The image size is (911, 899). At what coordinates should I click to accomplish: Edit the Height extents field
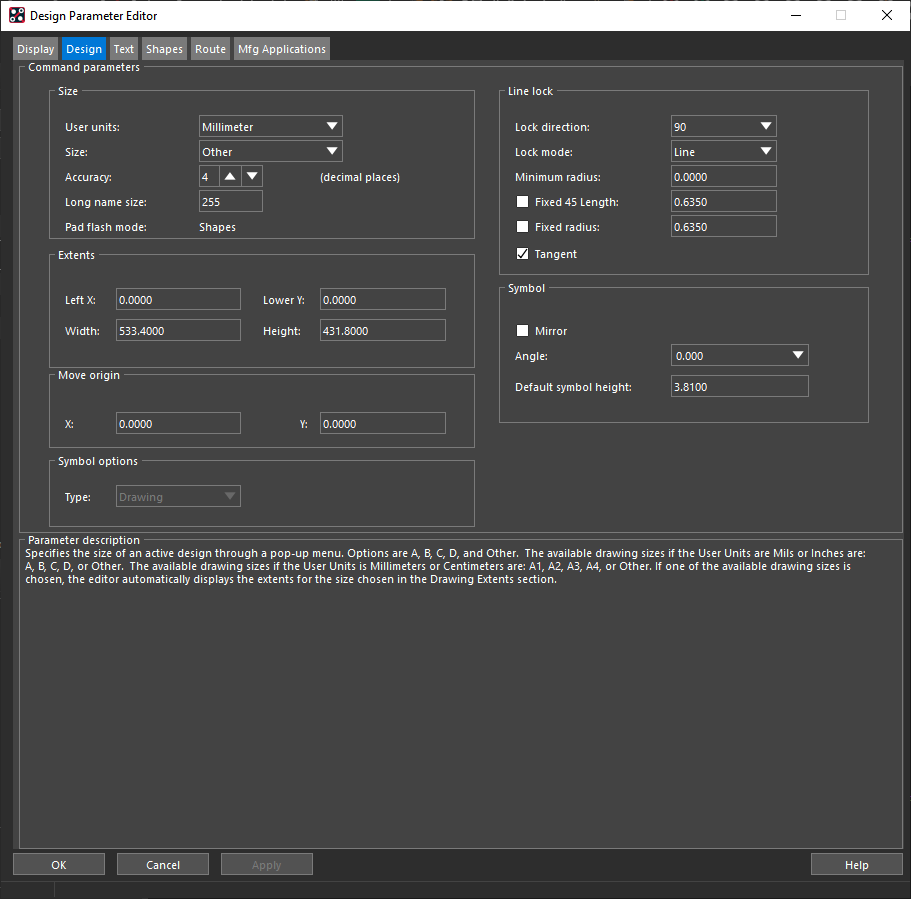point(383,331)
